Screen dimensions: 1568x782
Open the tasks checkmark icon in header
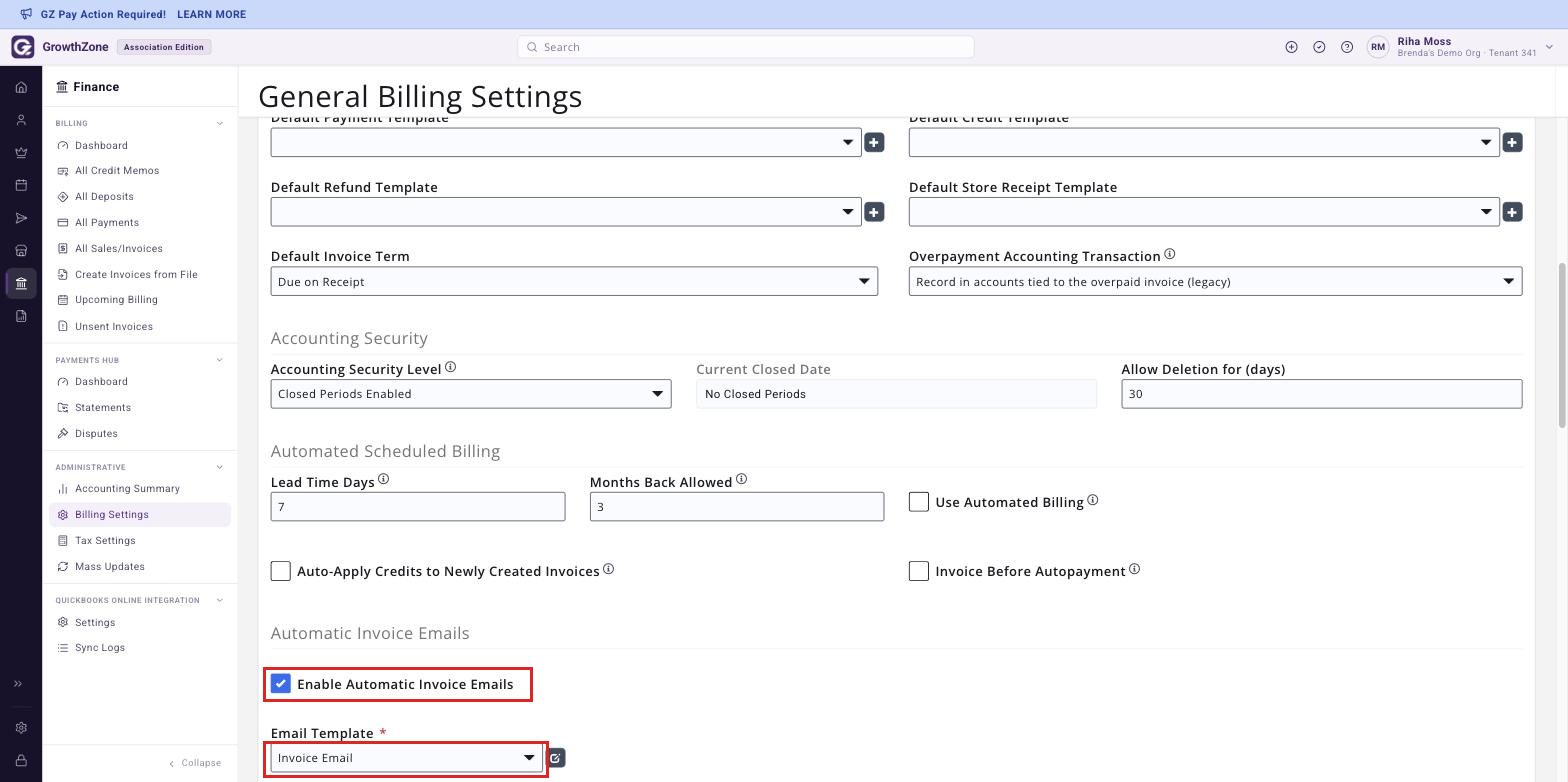coord(1319,47)
